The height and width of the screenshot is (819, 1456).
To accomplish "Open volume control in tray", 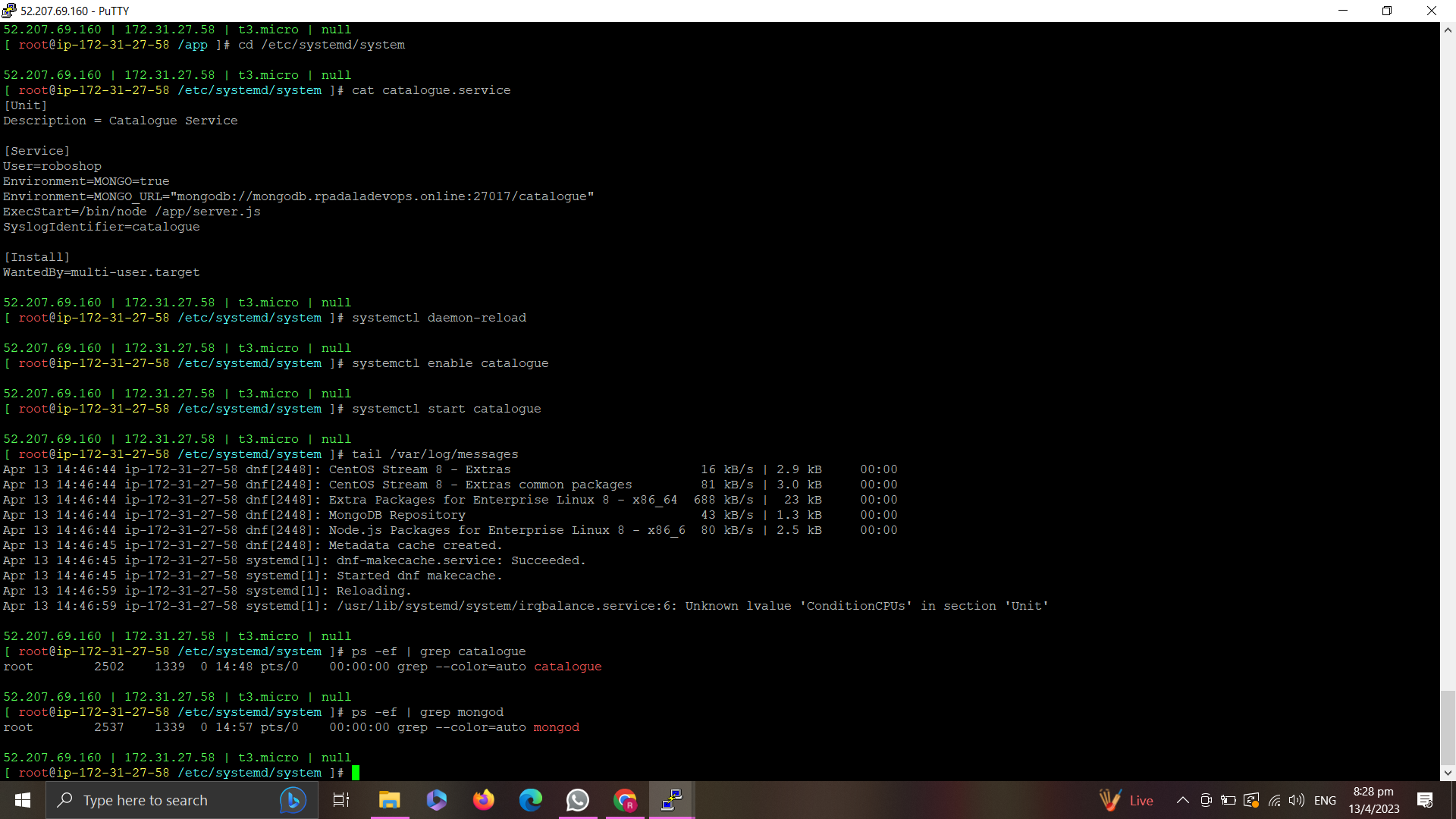I will click(1297, 800).
